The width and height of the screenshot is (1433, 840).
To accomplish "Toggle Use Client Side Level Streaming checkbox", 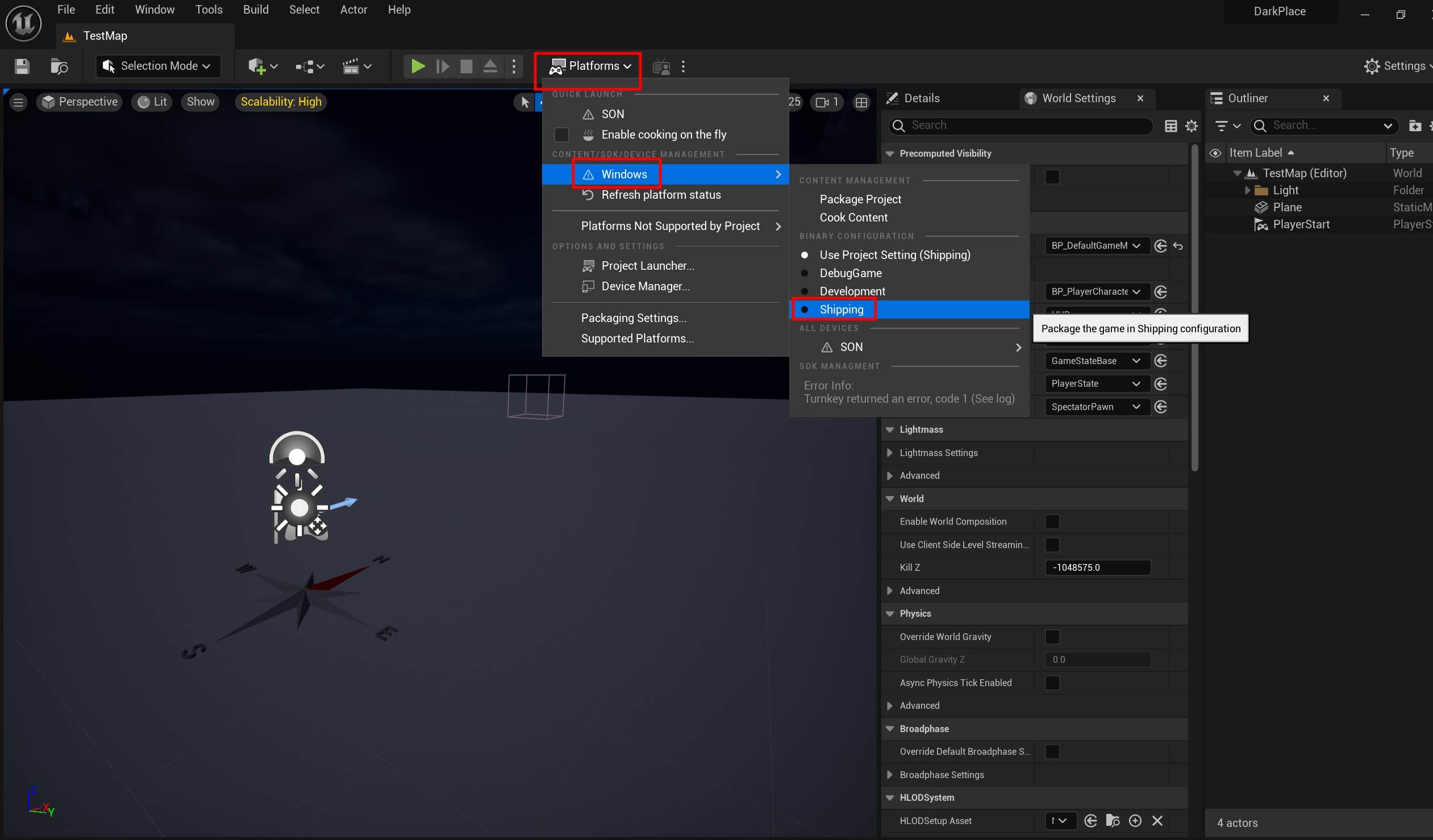I will tap(1052, 545).
